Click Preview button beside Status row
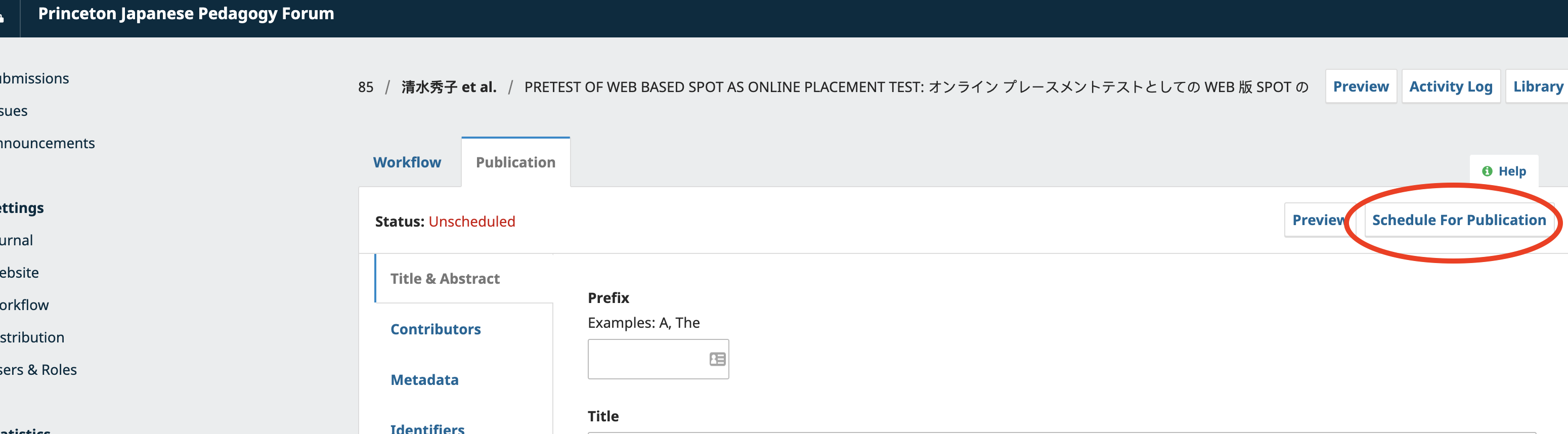Viewport: 1568px width, 434px height. [x=1319, y=220]
